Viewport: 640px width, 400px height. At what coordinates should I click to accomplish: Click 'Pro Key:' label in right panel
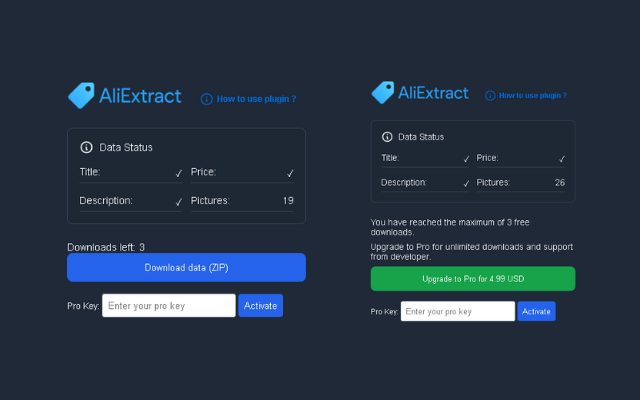[384, 311]
